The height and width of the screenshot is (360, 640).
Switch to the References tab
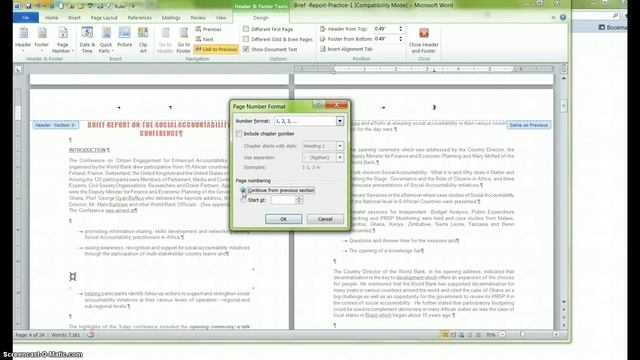(x=140, y=18)
